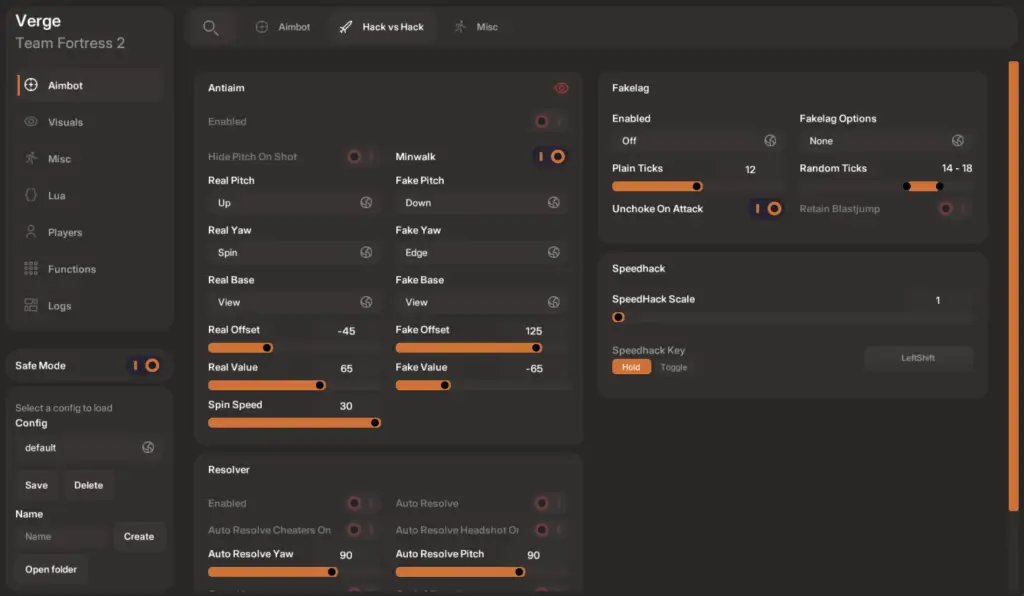This screenshot has width=1024, height=596.
Task: Click the sword icon in Hack vs Hack tab
Action: (346, 27)
